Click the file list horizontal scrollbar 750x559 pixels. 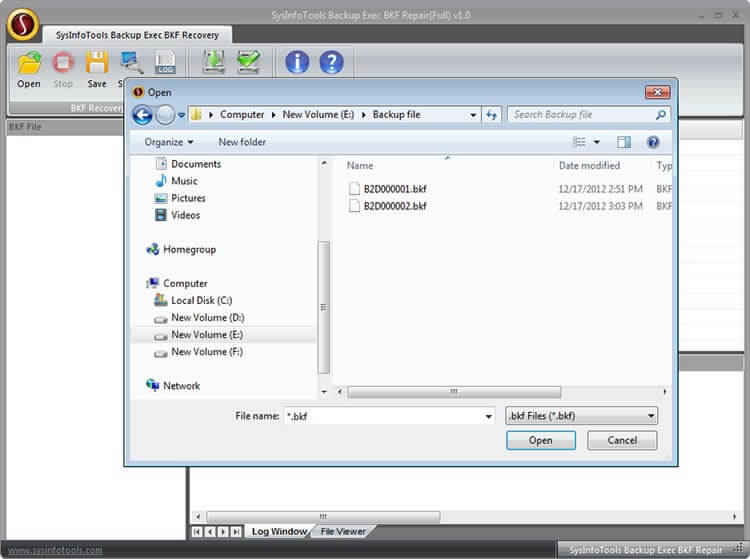pos(453,392)
